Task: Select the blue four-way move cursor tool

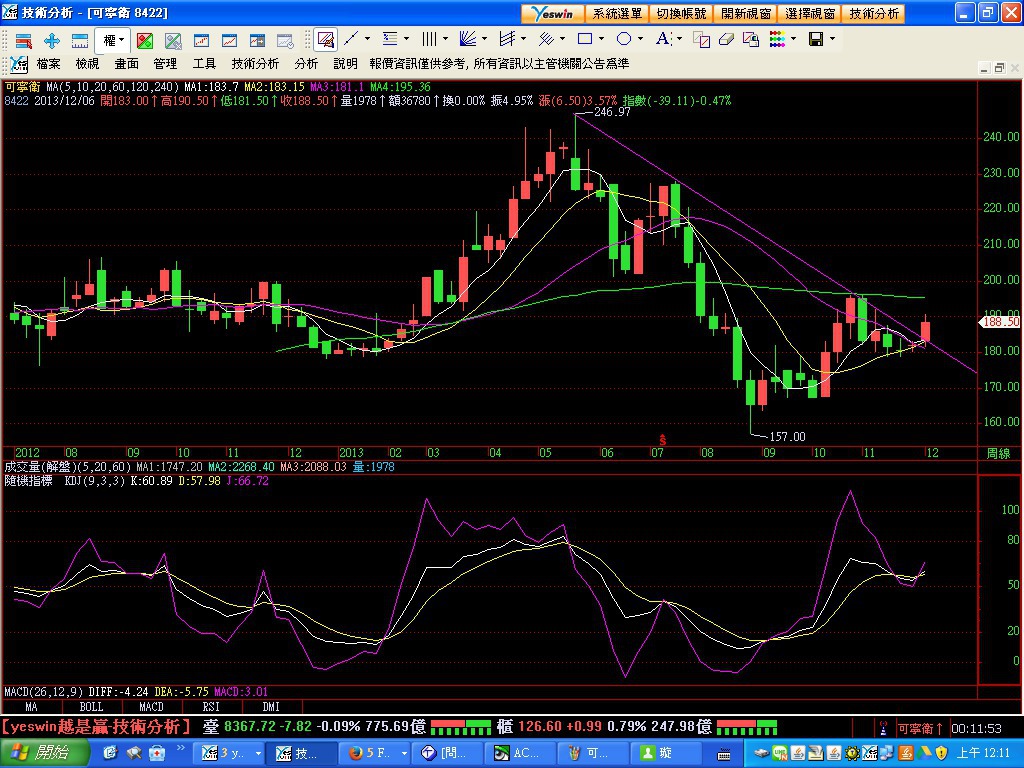Action: tap(52, 40)
